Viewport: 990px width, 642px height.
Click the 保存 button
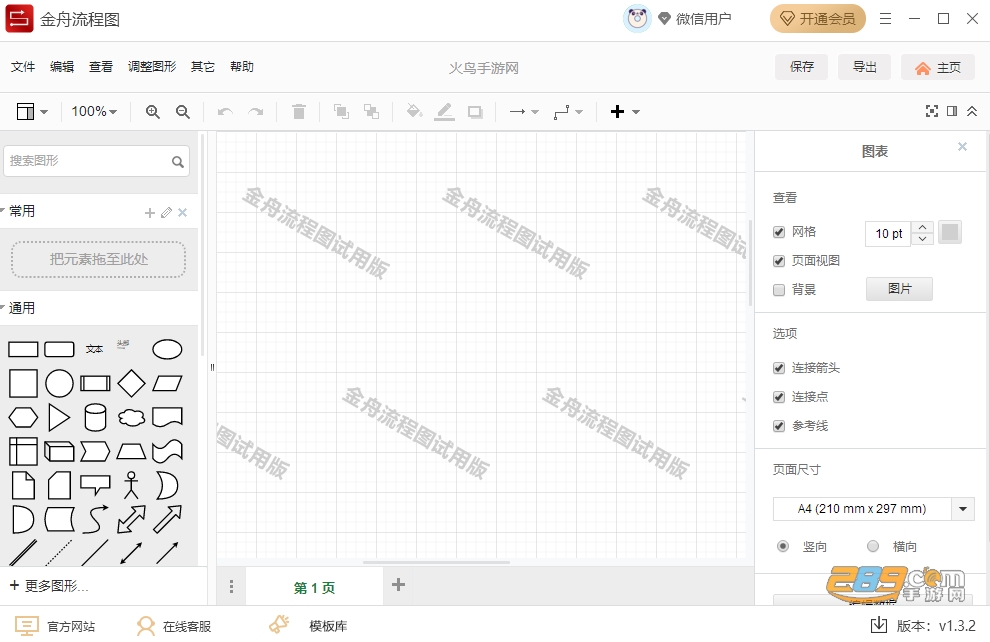801,67
